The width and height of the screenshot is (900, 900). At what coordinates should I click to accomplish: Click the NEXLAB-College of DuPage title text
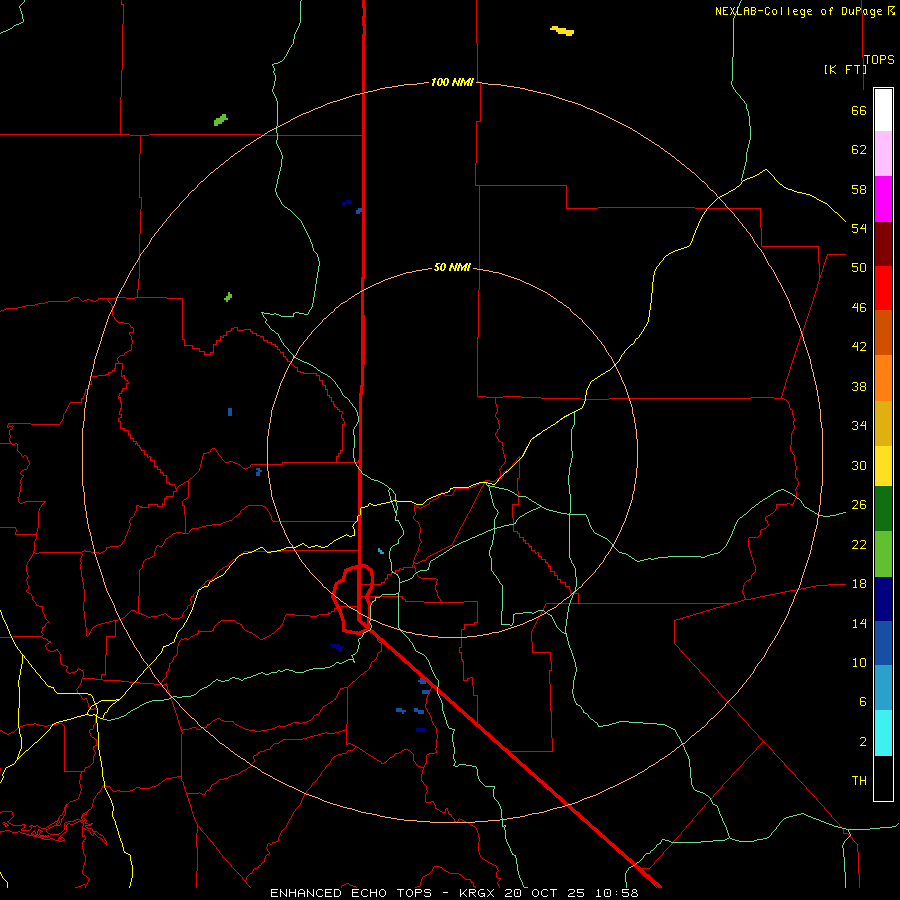click(x=804, y=11)
